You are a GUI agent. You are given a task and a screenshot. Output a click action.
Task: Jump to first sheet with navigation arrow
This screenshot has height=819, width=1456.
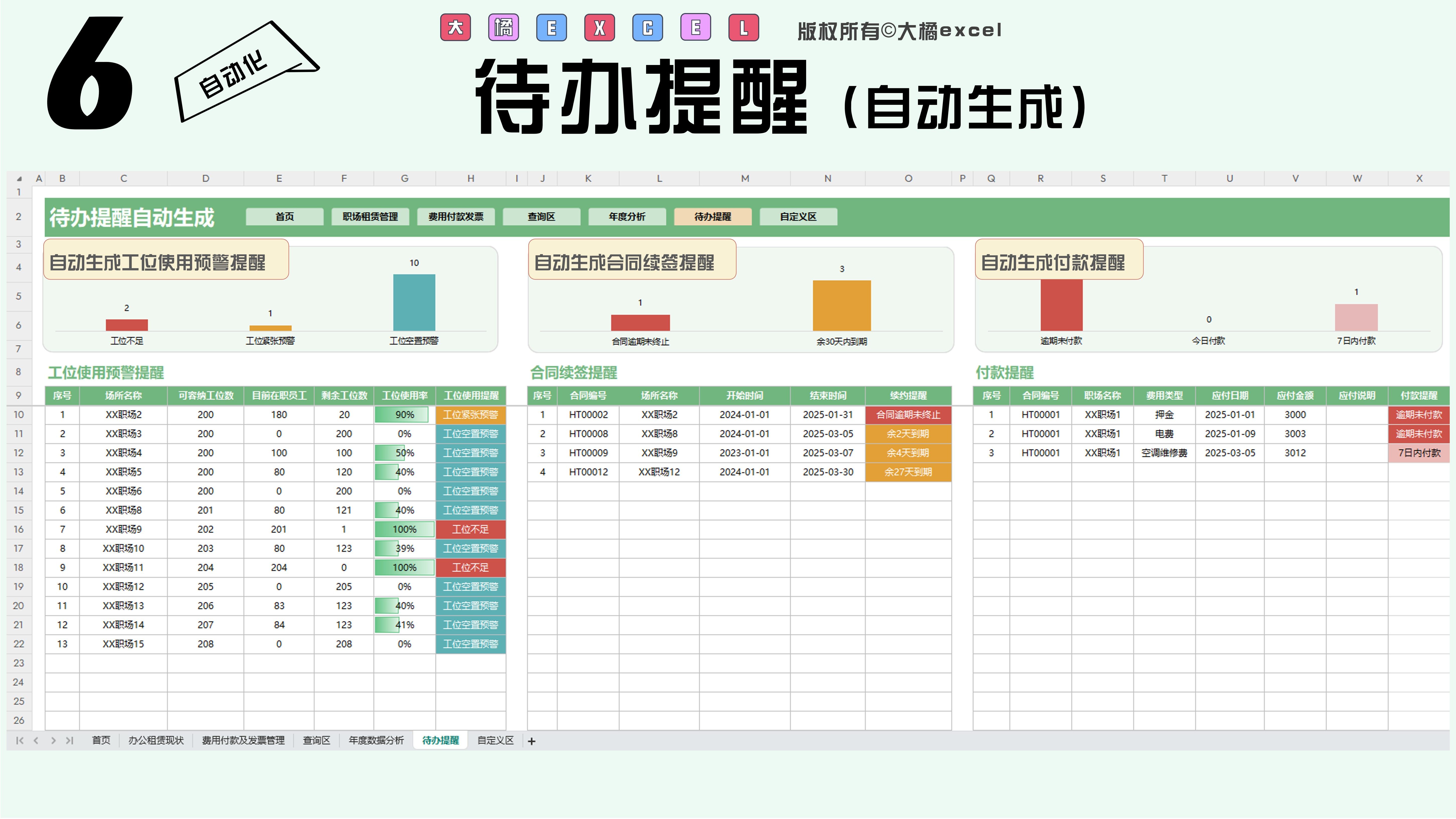click(20, 740)
